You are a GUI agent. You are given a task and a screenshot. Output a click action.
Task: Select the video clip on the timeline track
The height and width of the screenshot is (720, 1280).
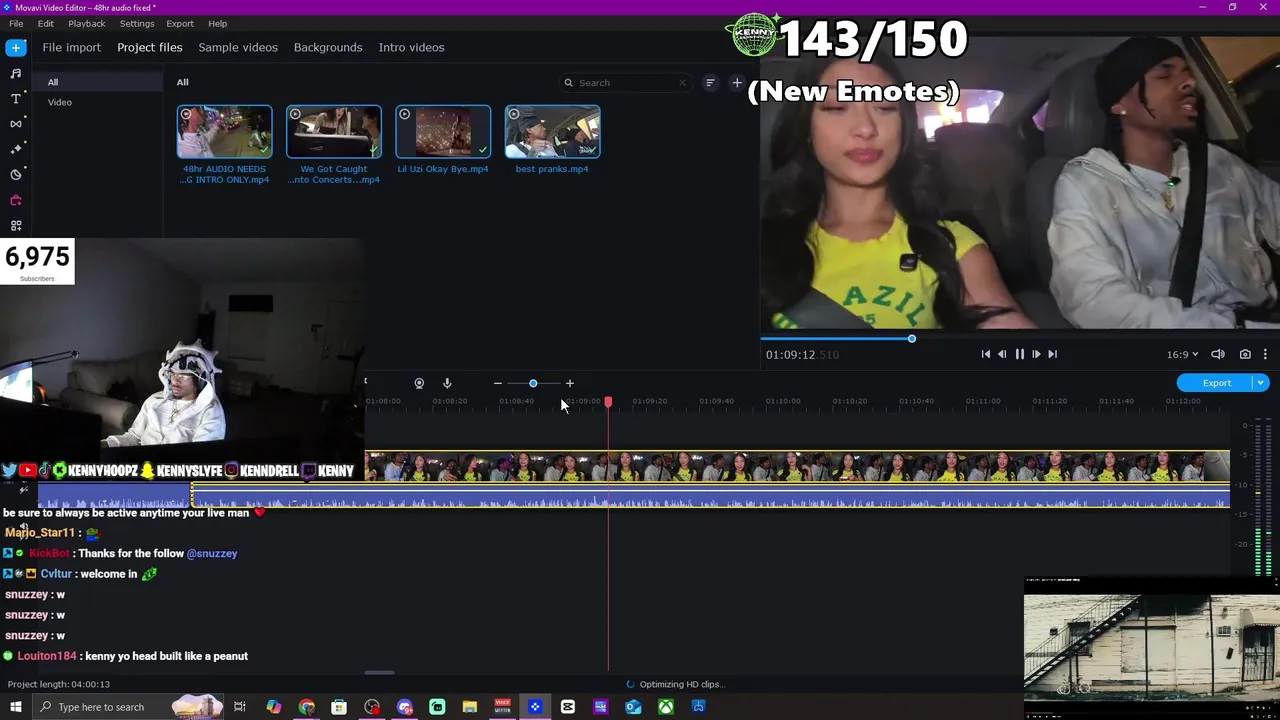tap(797, 466)
